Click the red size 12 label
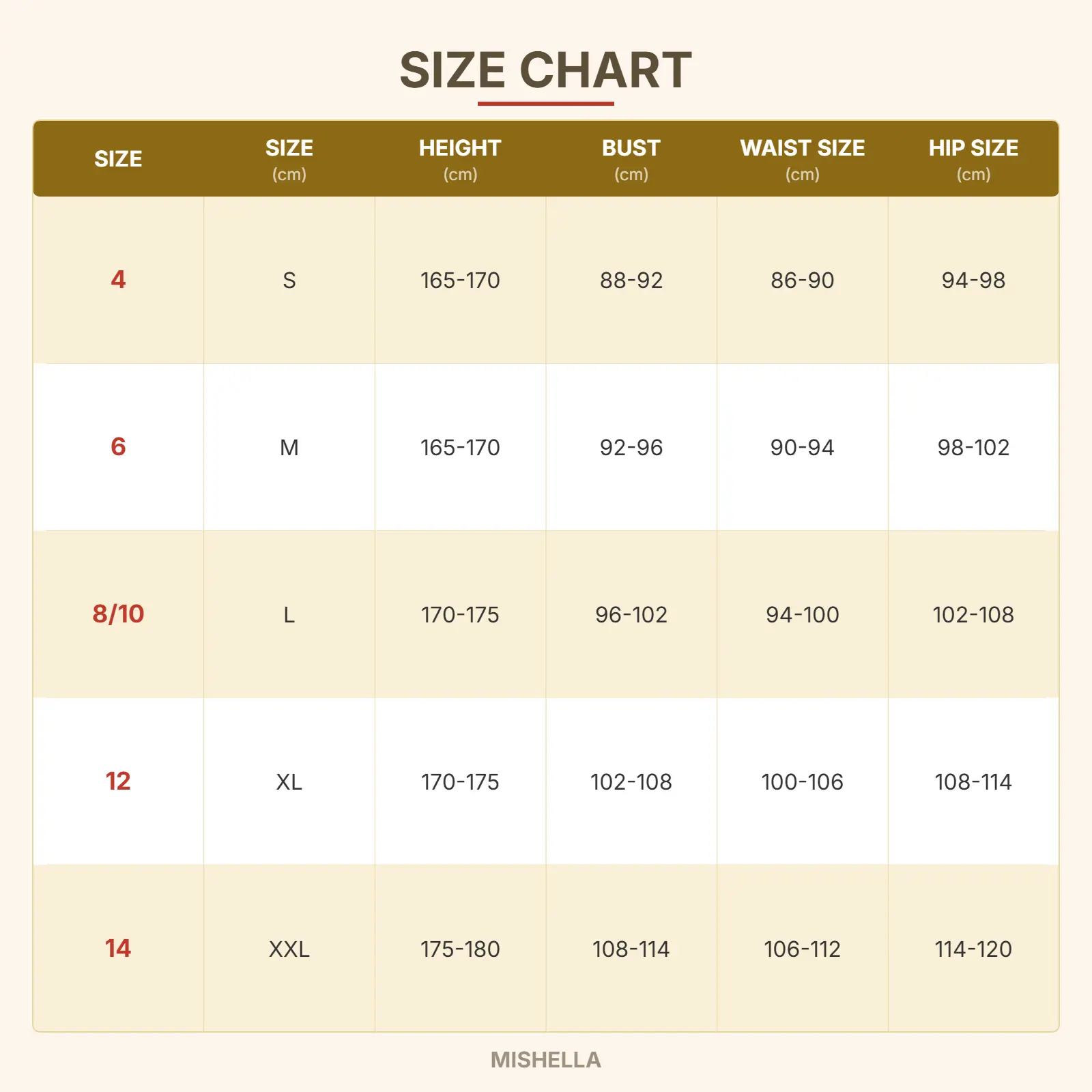Screen dimensions: 1092x1092 click(118, 781)
